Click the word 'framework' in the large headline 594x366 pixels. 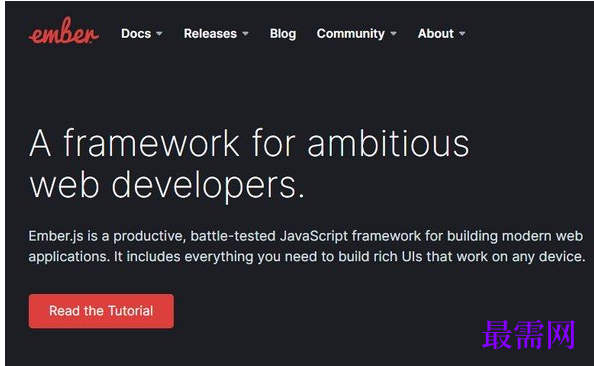[152, 142]
